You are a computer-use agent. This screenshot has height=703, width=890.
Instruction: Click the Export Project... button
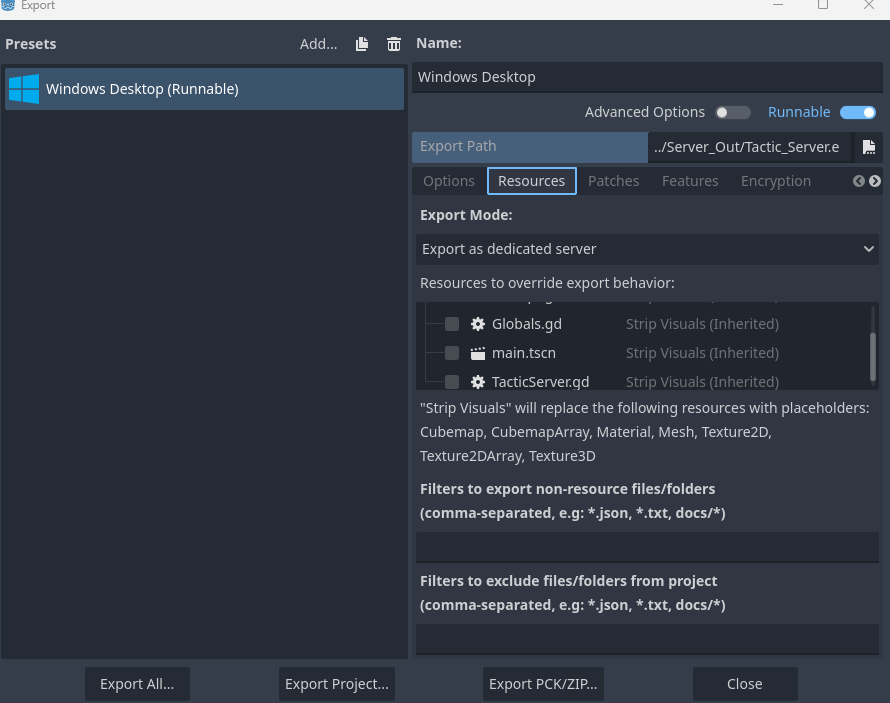(337, 684)
